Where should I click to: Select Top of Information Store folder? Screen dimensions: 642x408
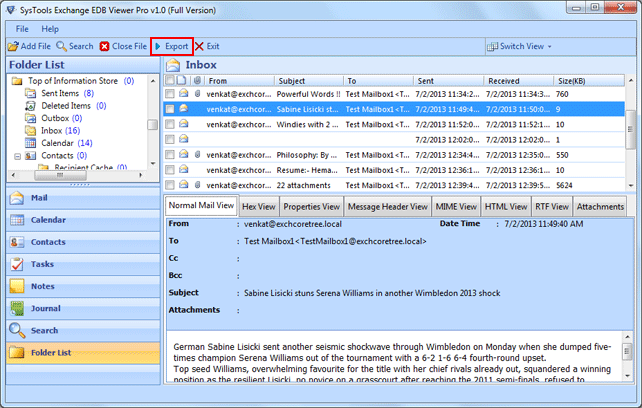[x=73, y=81]
